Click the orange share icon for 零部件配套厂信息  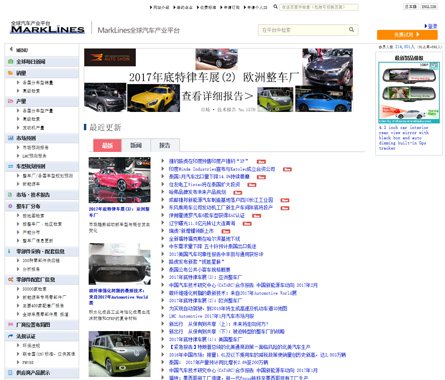point(11,279)
